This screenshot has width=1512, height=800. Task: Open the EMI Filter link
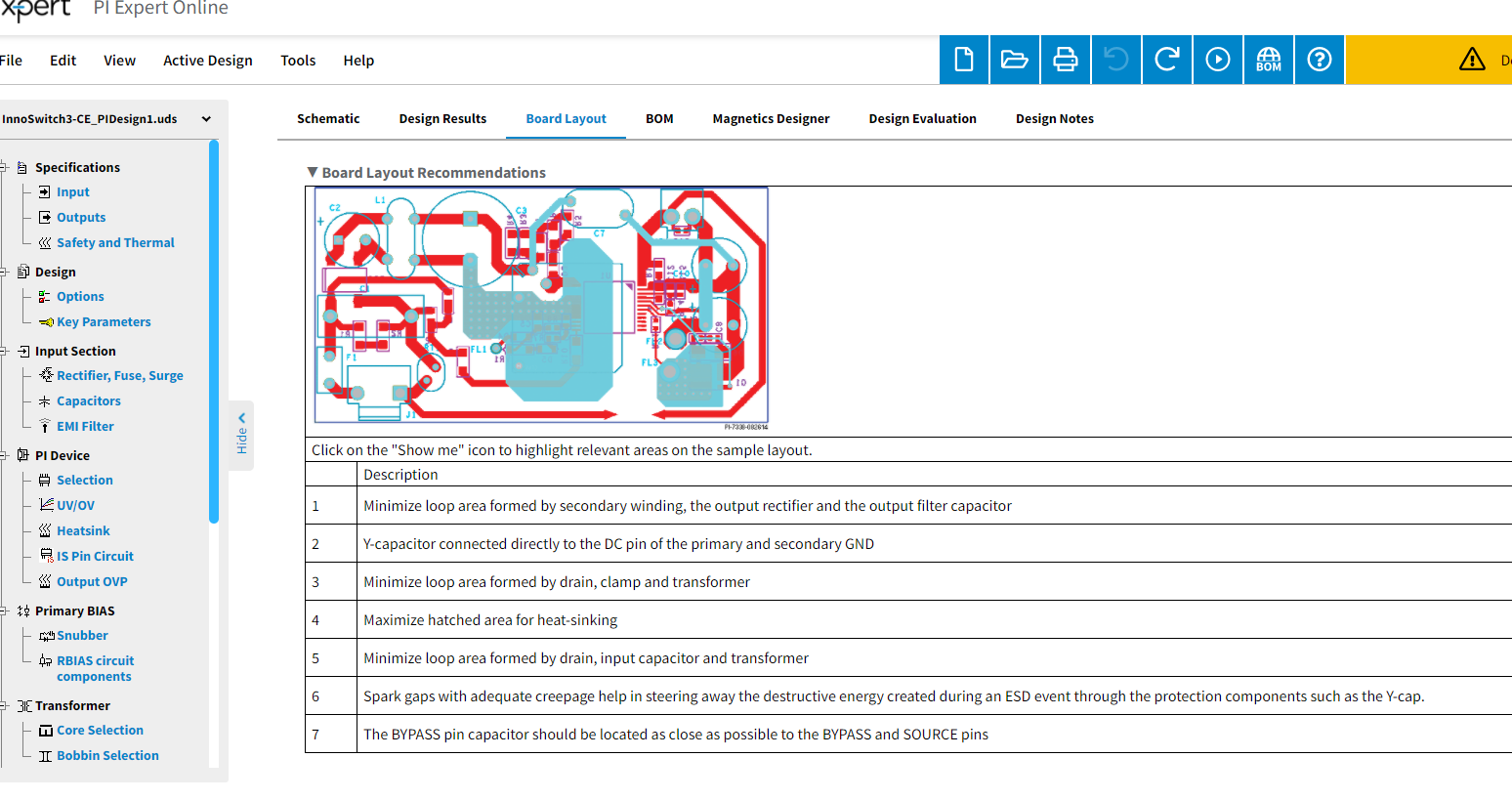click(85, 427)
